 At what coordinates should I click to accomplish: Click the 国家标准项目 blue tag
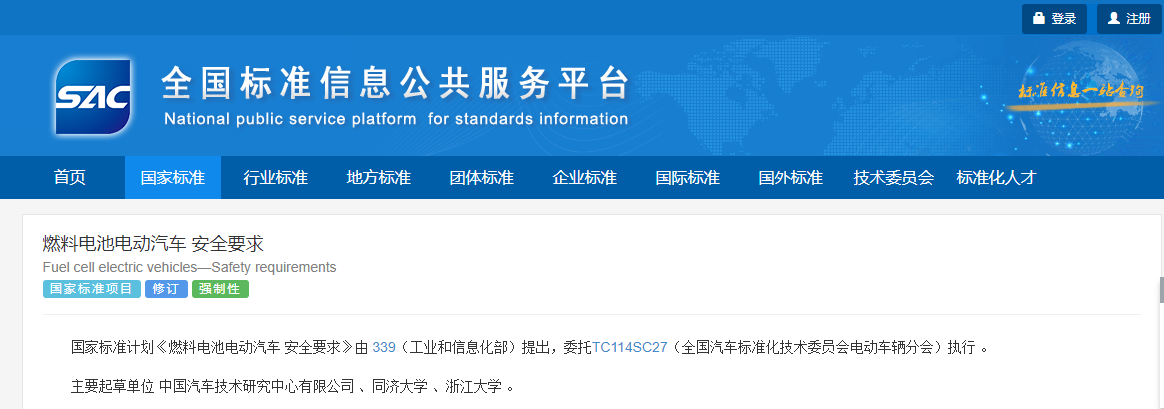pyautogui.click(x=91, y=289)
